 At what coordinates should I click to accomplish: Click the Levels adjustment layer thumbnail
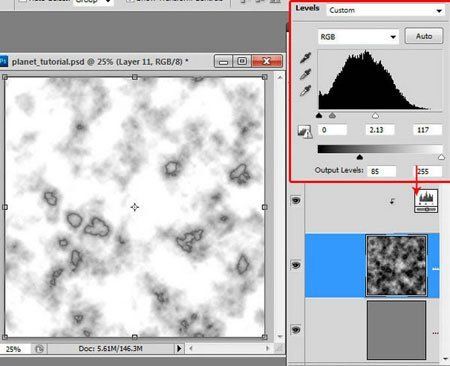pos(426,200)
